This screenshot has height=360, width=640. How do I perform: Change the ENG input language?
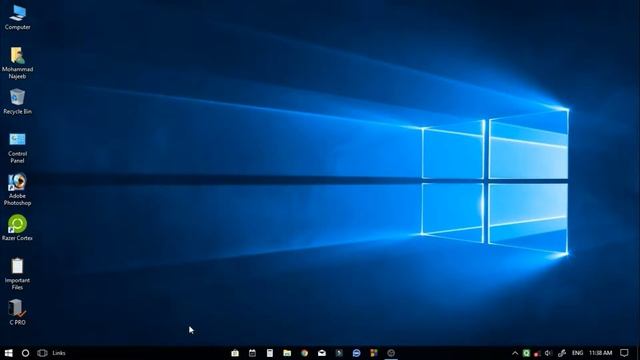(x=577, y=353)
